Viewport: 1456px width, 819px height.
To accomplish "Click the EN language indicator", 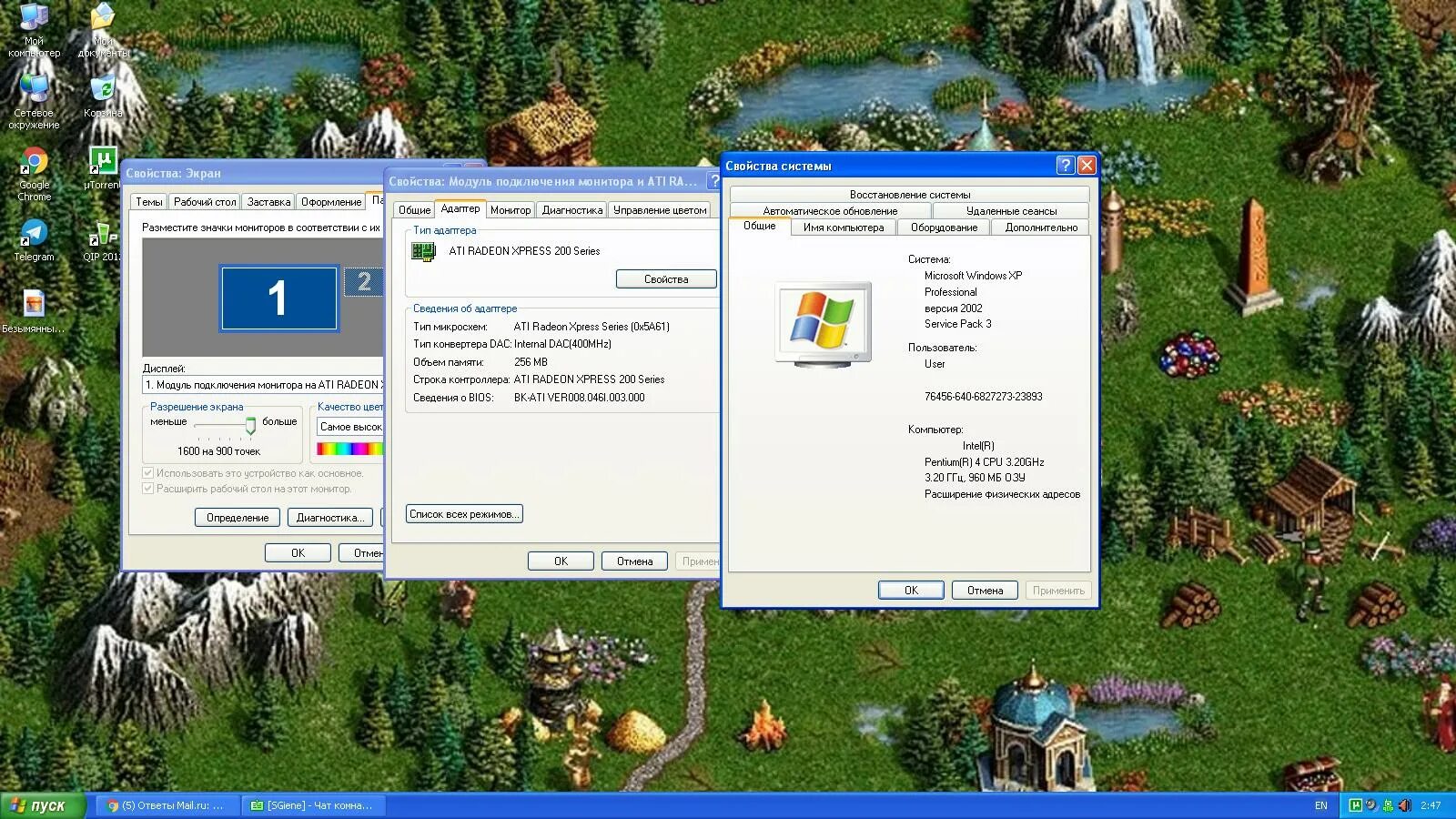I will (1321, 805).
